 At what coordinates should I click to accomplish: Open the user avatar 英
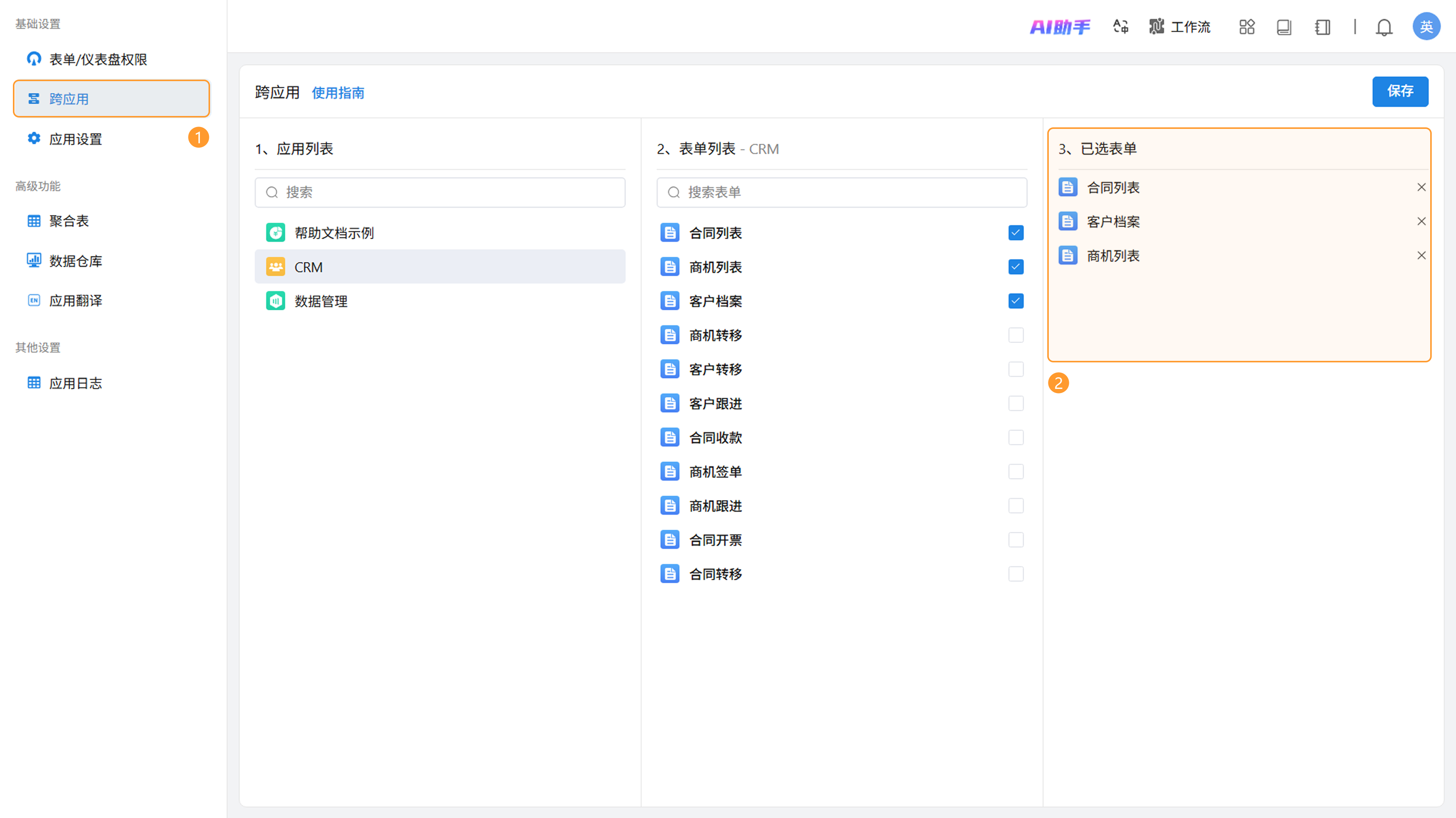1426,27
